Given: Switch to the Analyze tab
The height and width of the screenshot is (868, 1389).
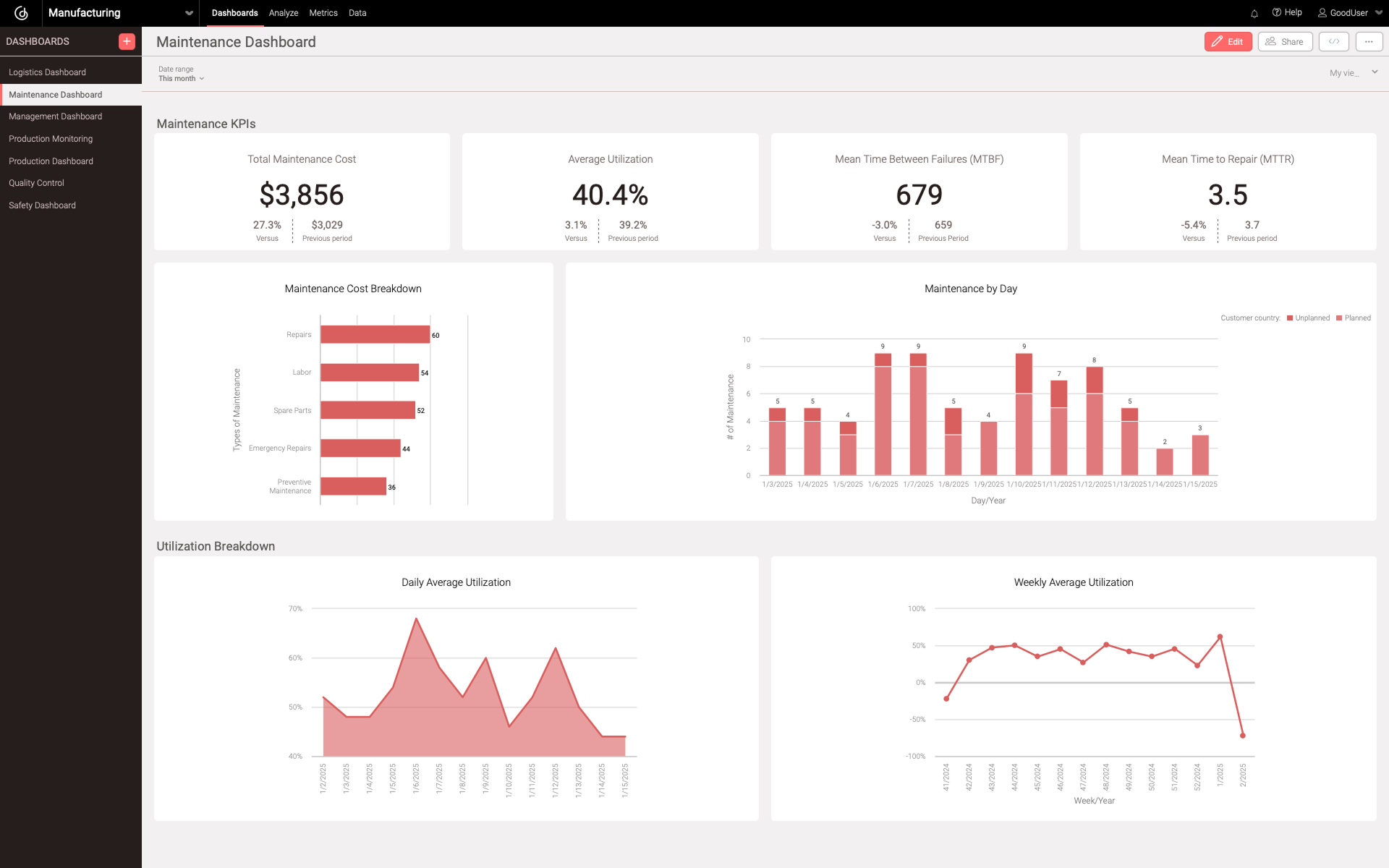Looking at the screenshot, I should click(283, 12).
